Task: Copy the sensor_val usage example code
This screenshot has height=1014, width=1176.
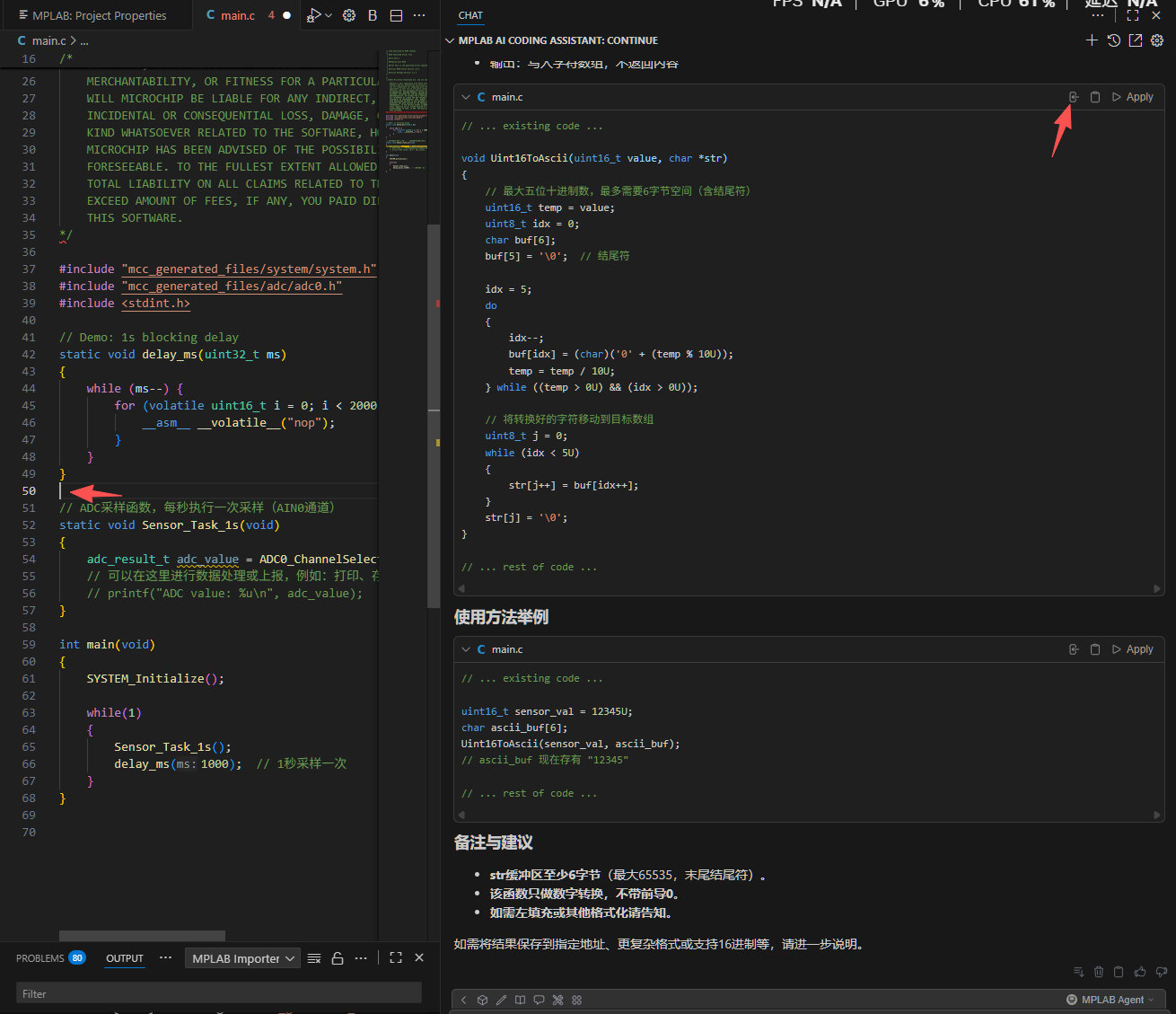Action: click(1095, 649)
